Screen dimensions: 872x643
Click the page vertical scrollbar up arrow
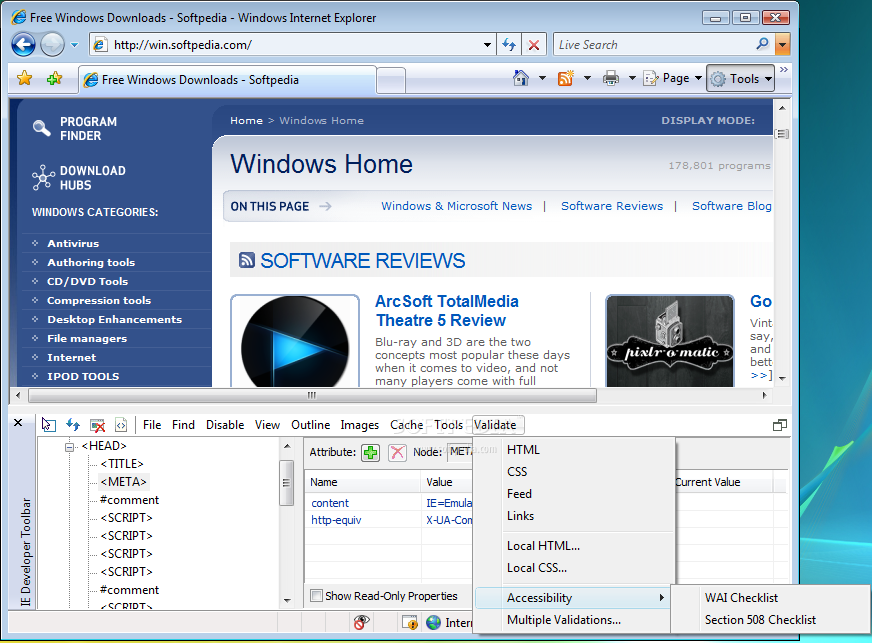tap(782, 108)
